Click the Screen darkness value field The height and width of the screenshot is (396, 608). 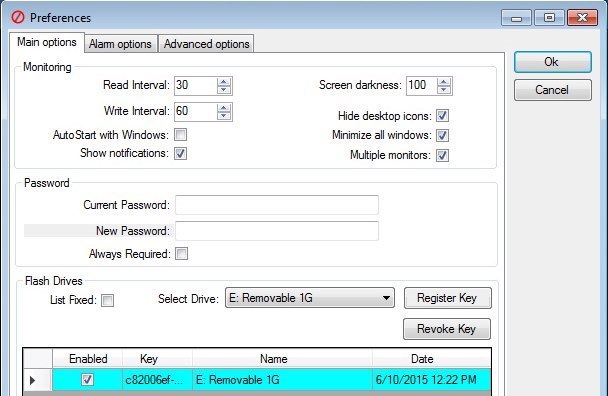coord(421,86)
